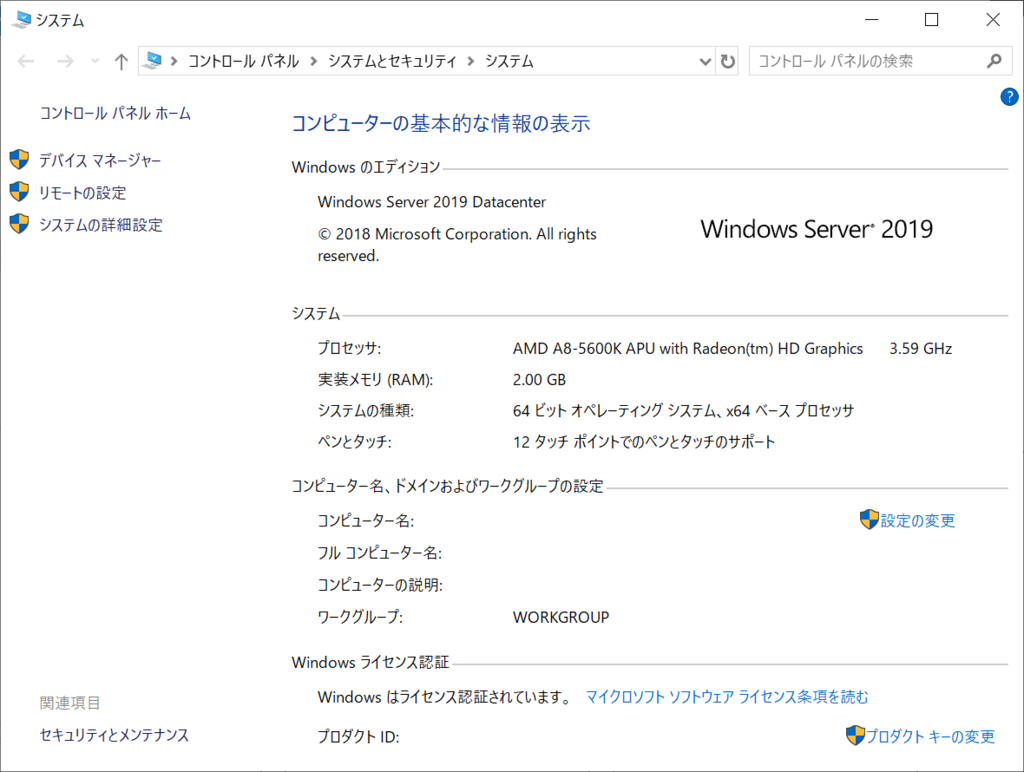Viewport: 1024px width, 772px height.
Task: Click shield icon next to 設定の変更
Action: 869,520
